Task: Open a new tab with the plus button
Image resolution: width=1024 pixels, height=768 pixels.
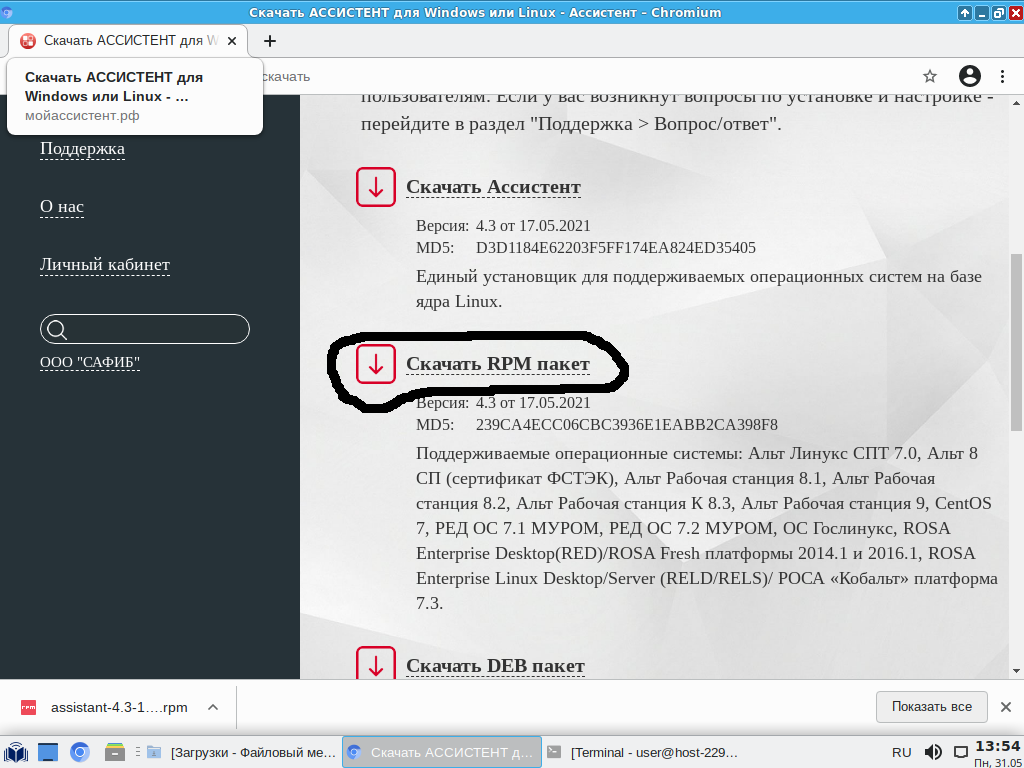Action: tap(270, 41)
